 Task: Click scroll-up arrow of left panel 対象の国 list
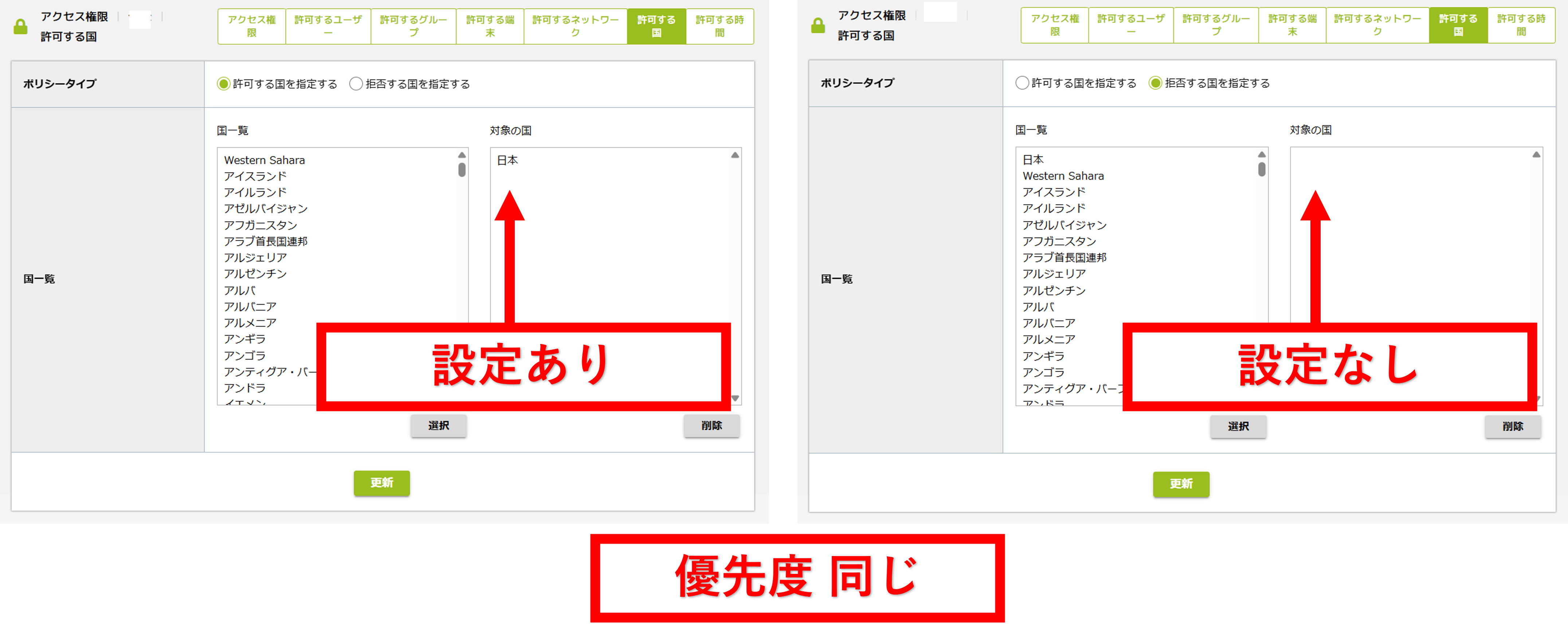(735, 154)
